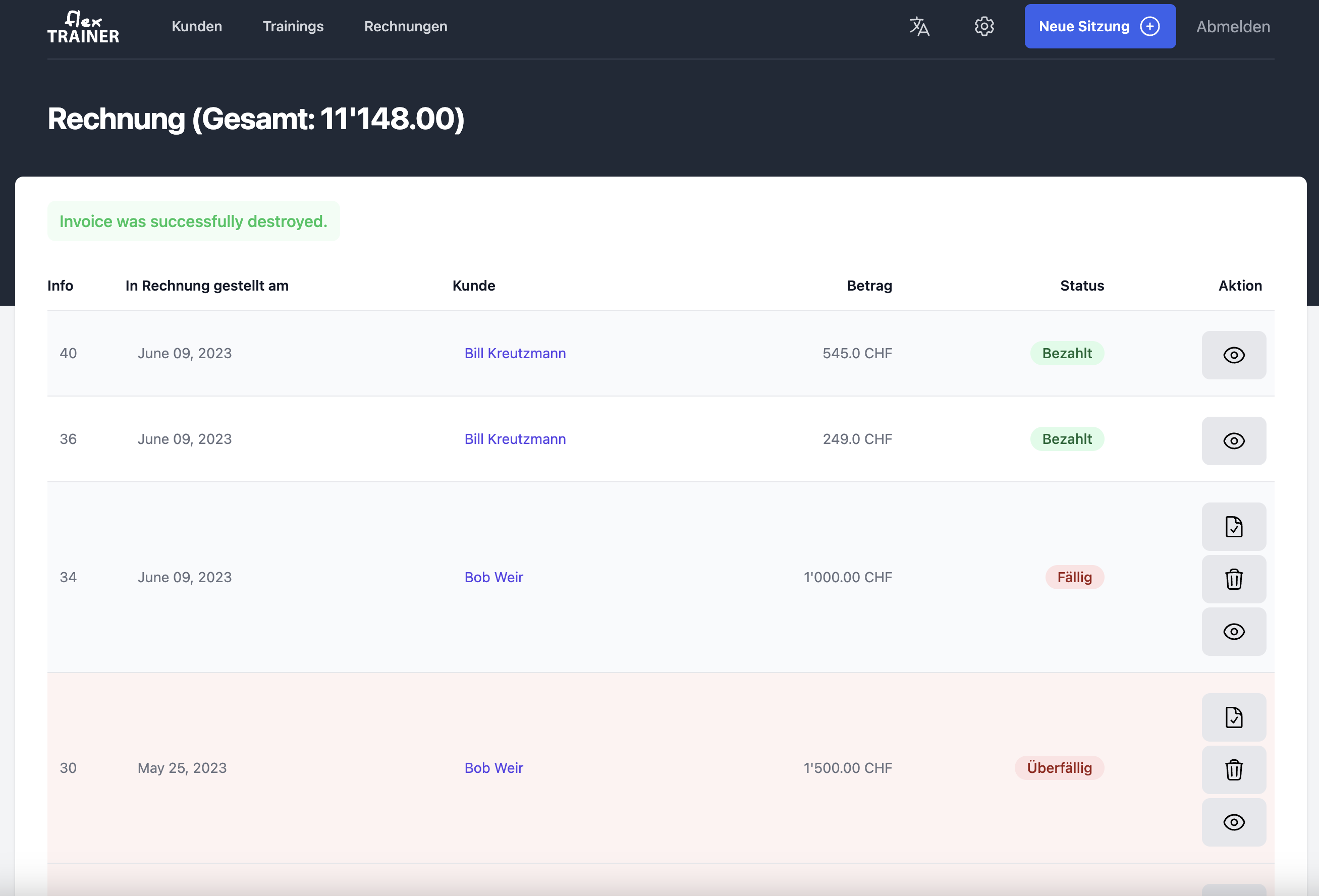This screenshot has height=896, width=1319.
Task: Dismiss the invoice destroyed confirmation banner
Action: (194, 221)
